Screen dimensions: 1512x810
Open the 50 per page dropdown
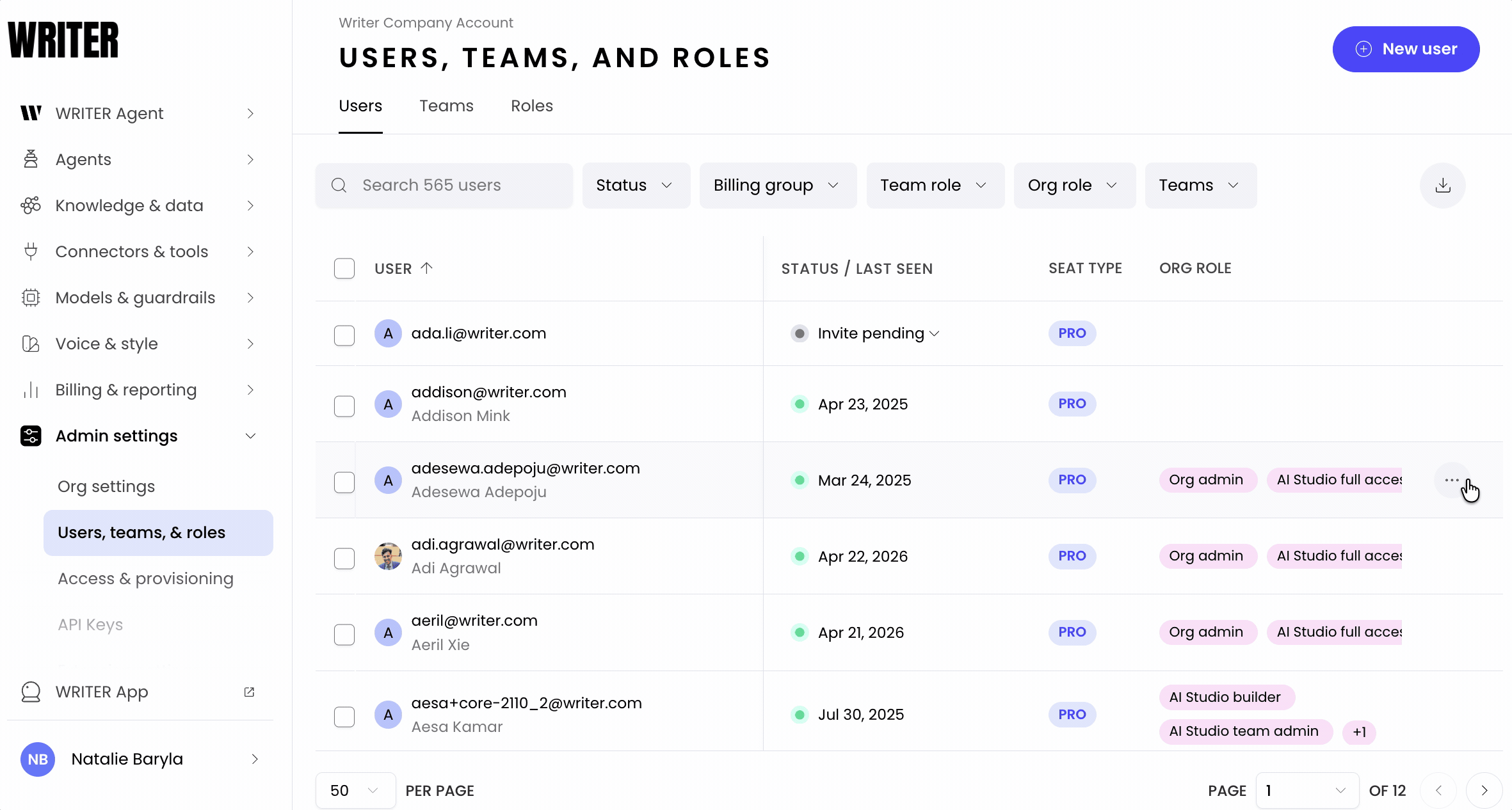click(x=355, y=791)
